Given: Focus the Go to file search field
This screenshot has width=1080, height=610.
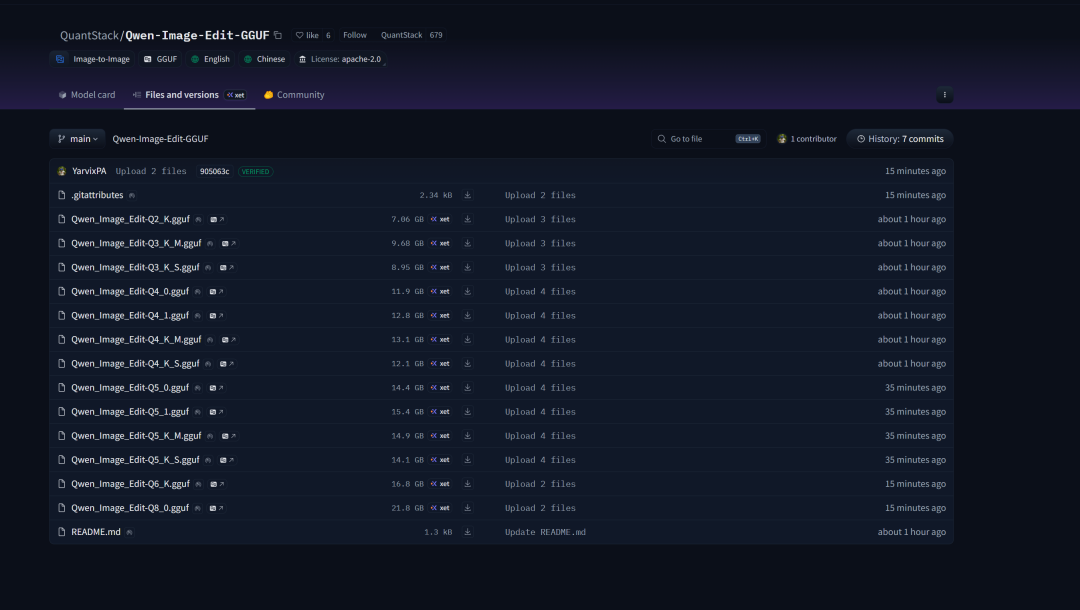Looking at the screenshot, I should [x=709, y=139].
